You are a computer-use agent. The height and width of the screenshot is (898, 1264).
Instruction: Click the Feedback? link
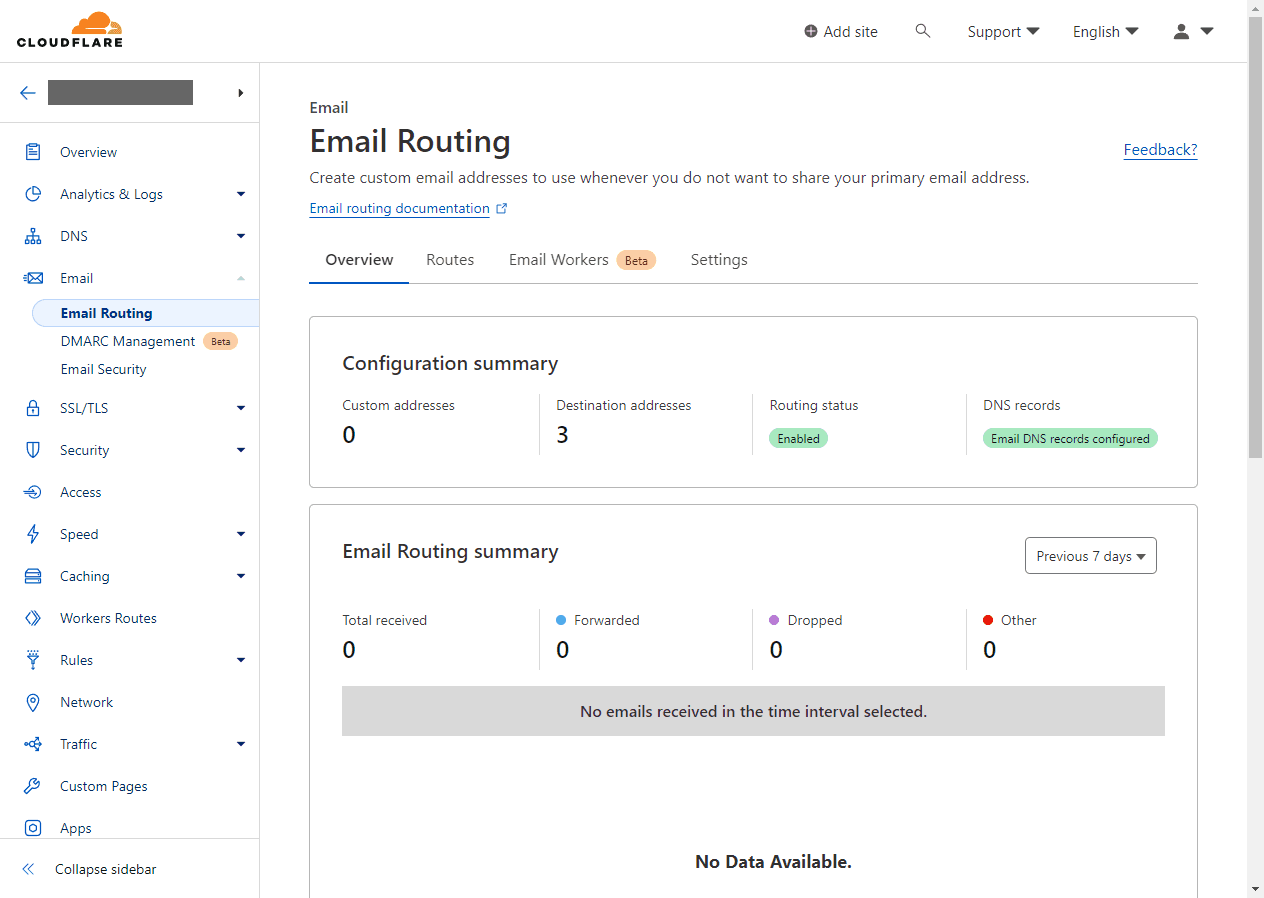(1160, 150)
